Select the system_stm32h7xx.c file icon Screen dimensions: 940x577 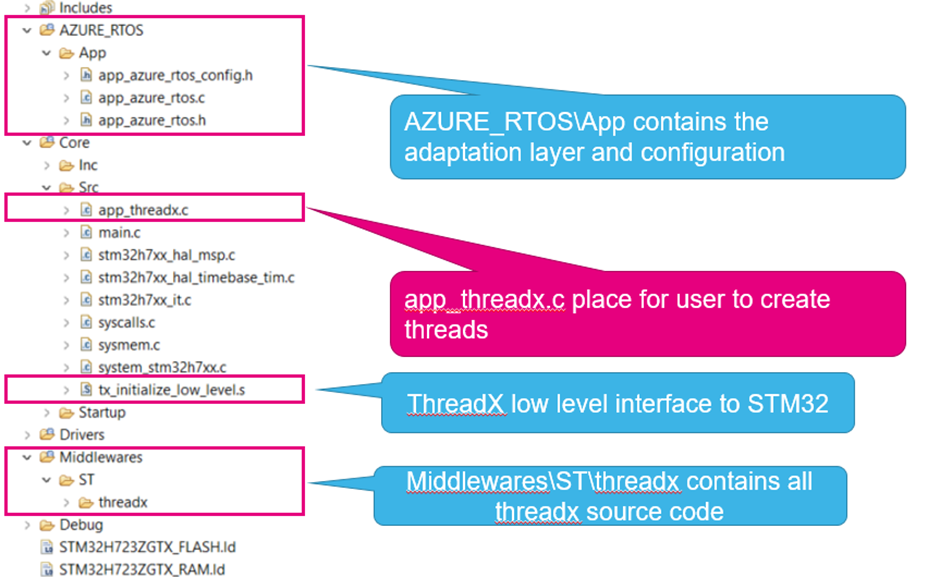click(86, 367)
